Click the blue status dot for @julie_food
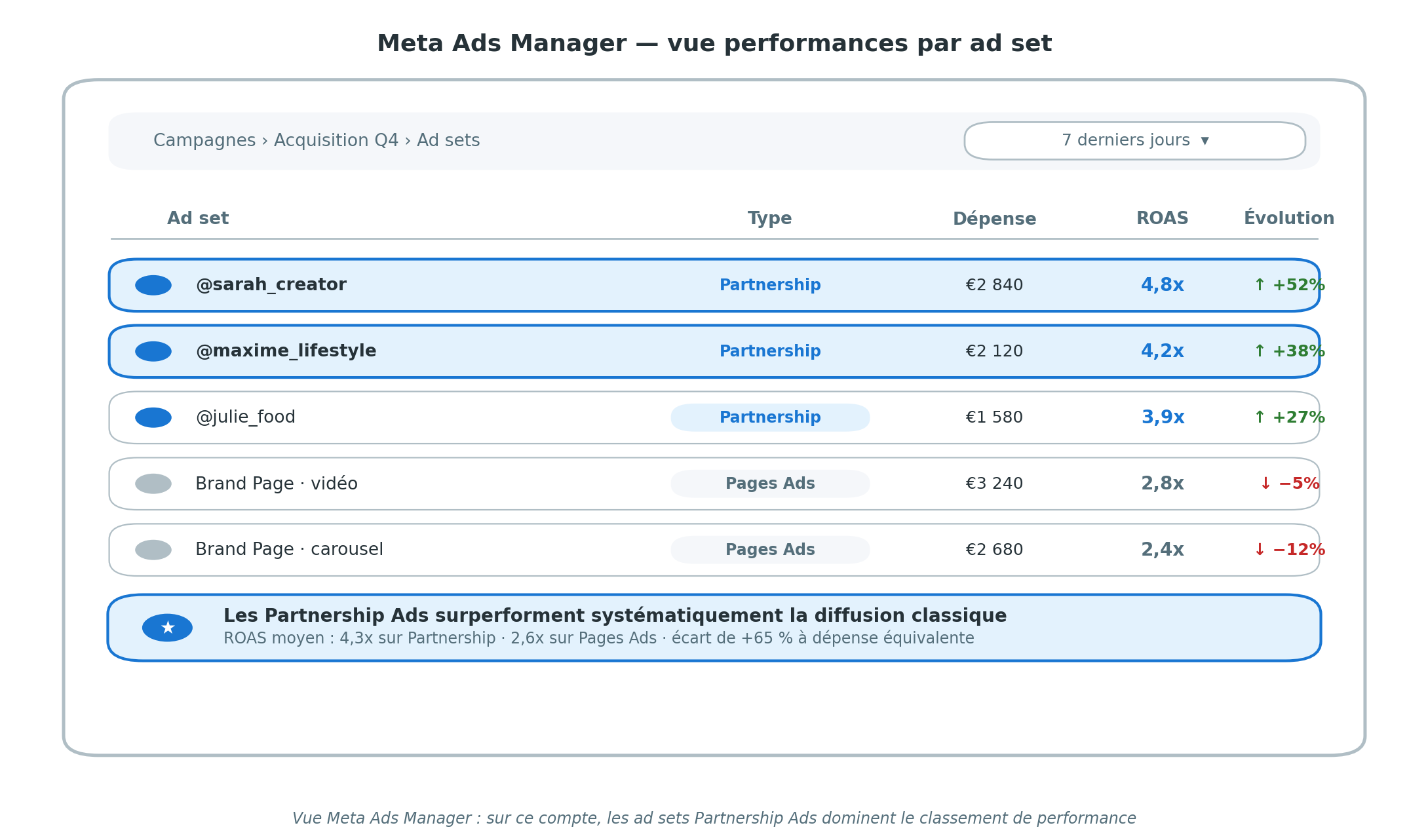The image size is (1428, 840). point(153,417)
